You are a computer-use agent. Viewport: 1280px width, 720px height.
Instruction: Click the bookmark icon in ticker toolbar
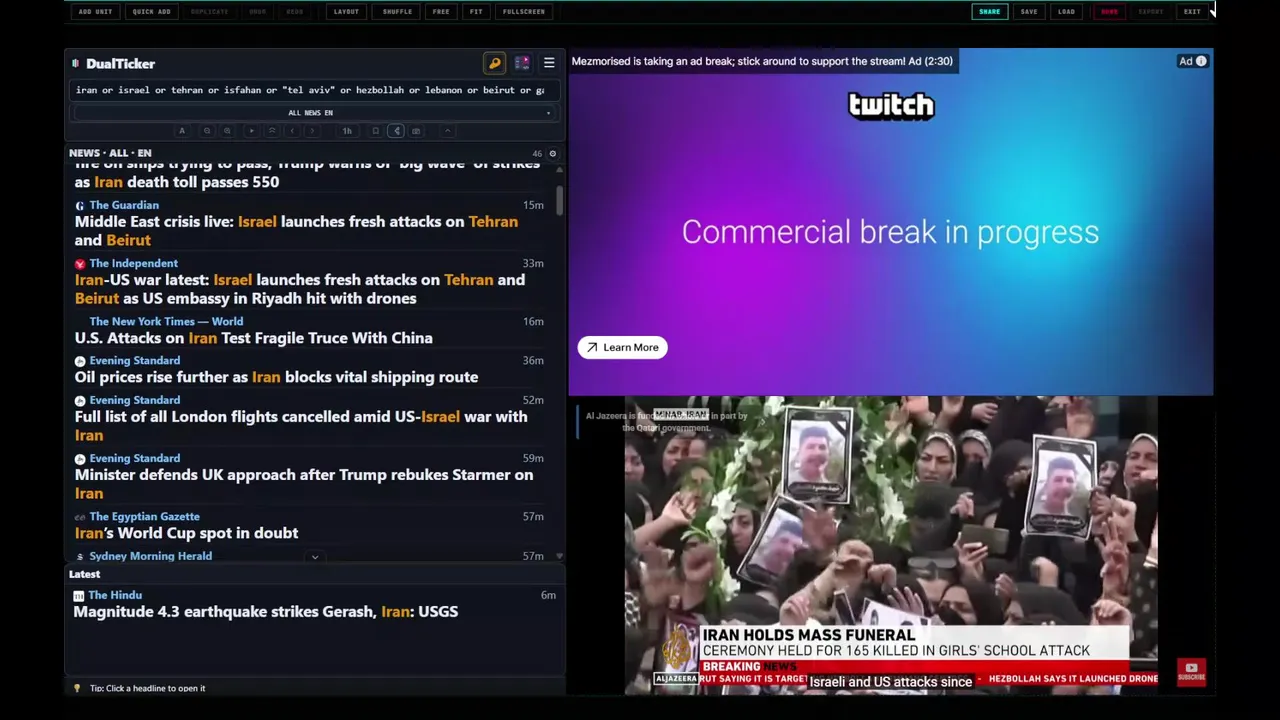pos(375,131)
